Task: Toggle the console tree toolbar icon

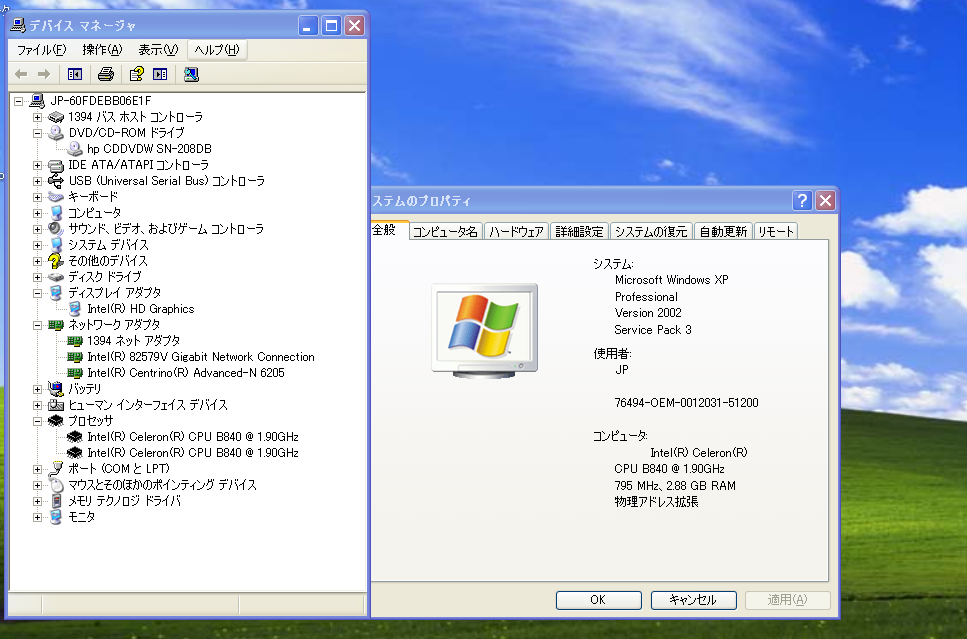Action: coord(75,75)
